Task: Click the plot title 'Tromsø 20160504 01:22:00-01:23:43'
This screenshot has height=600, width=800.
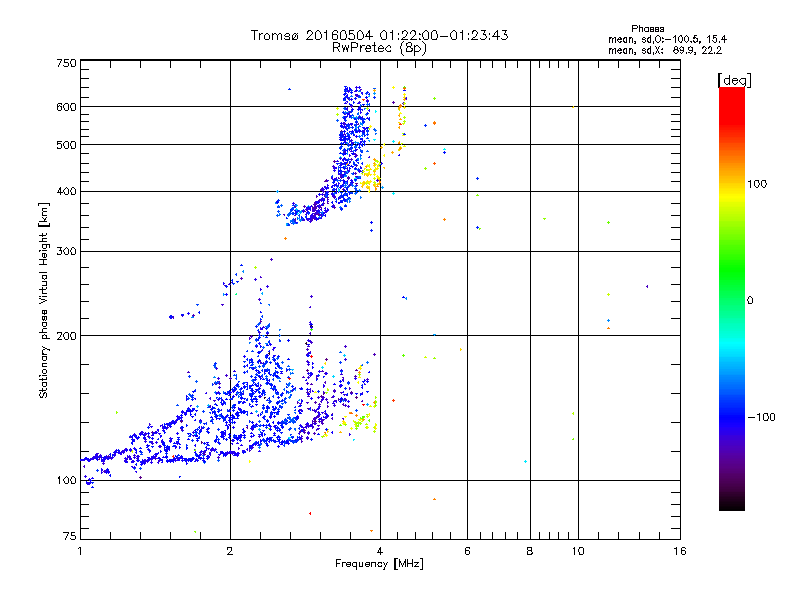Action: click(379, 35)
